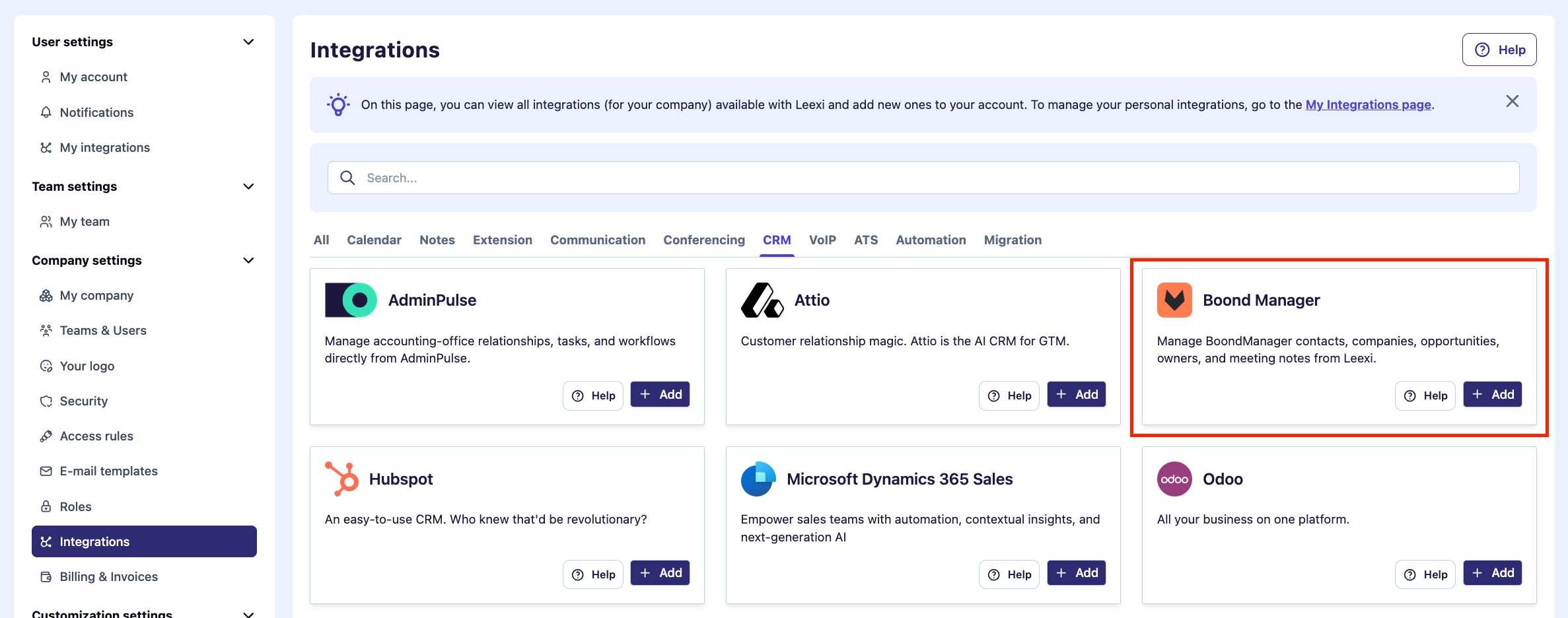Viewport: 1568px width, 618px height.
Task: Show the All integrations tab
Action: coord(321,240)
